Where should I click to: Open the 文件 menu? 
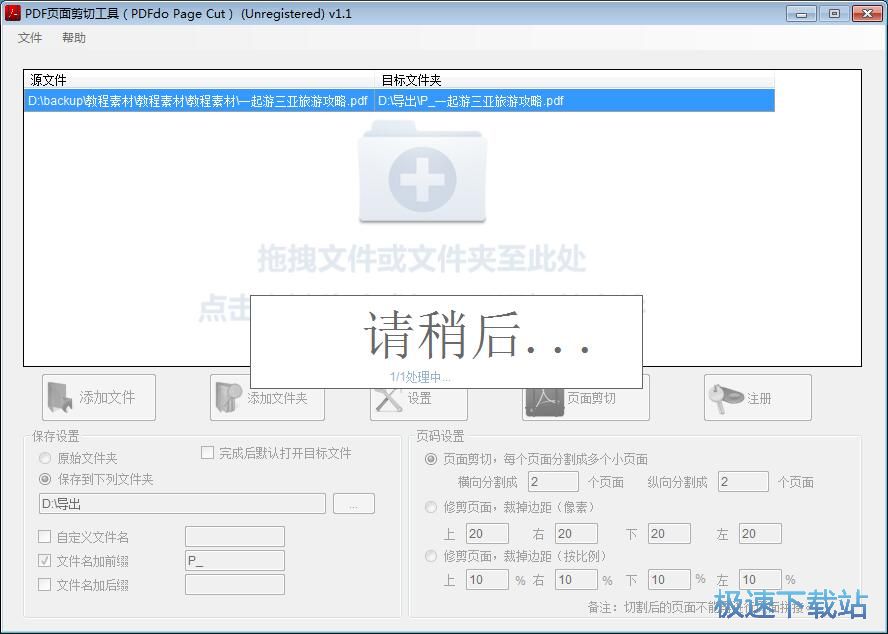click(x=30, y=37)
